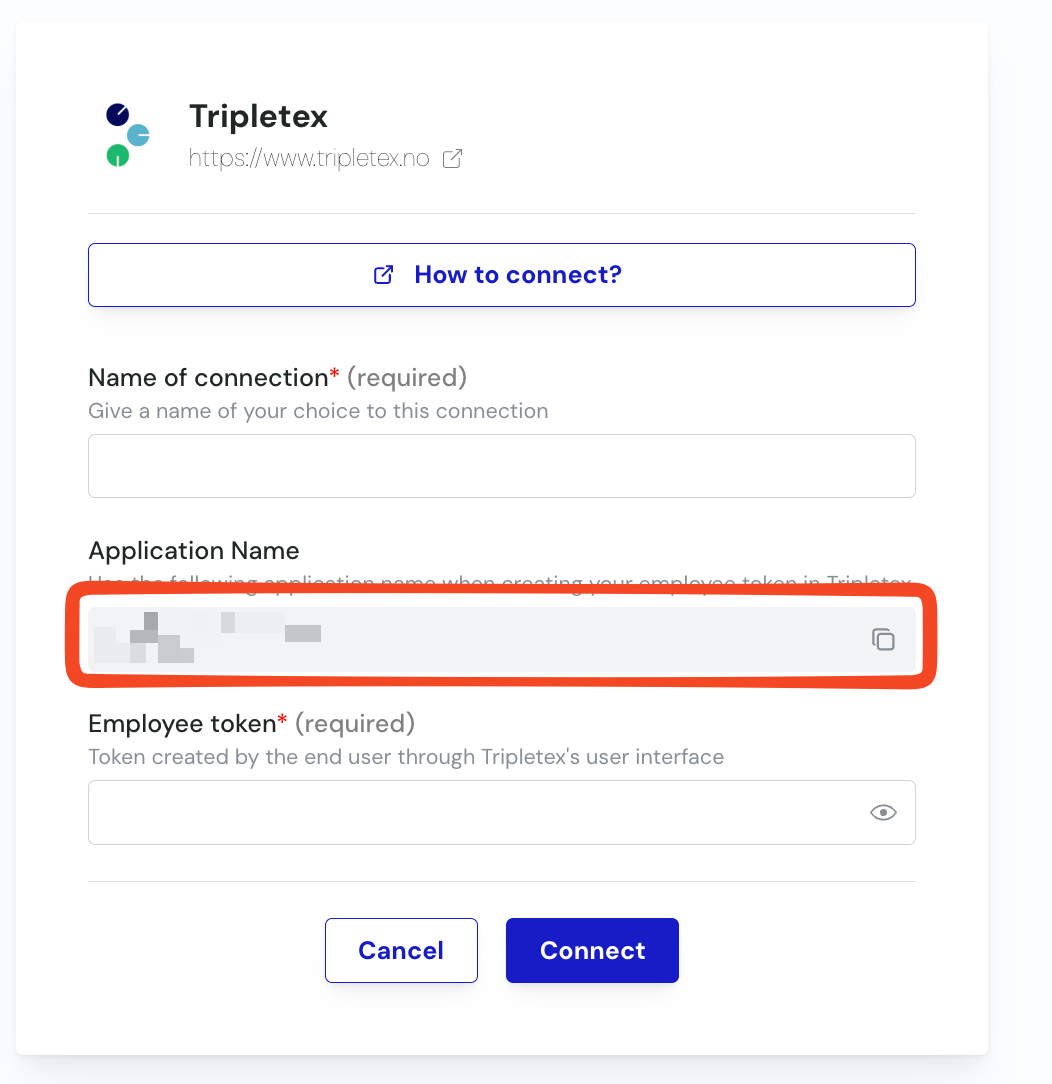Click the "Name of connection" label
This screenshot has width=1052, height=1084.
(x=208, y=378)
